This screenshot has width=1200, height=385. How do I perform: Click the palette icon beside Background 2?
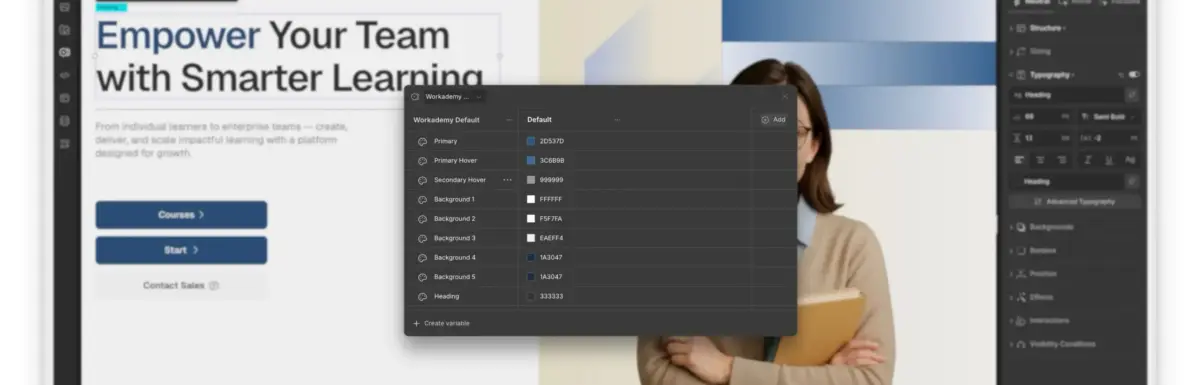click(x=422, y=218)
